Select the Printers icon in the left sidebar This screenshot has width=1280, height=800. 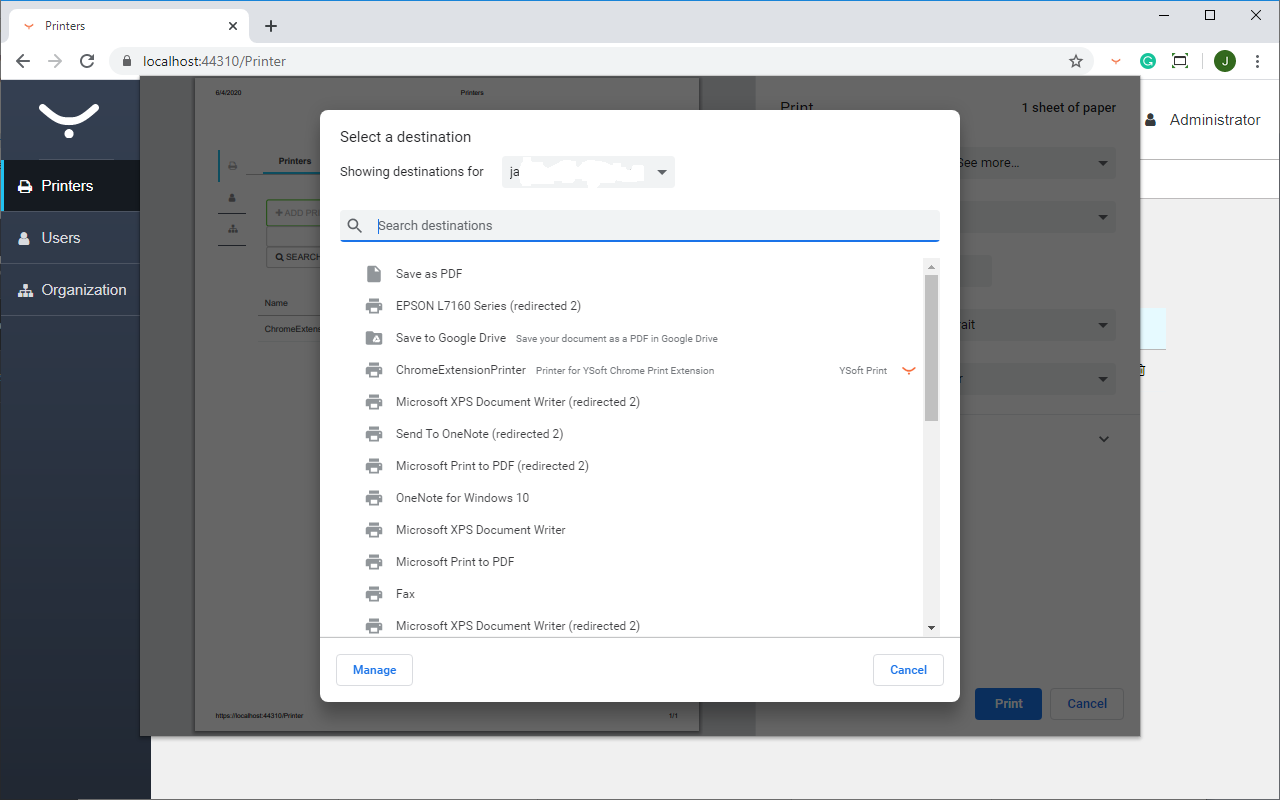(x=22, y=185)
